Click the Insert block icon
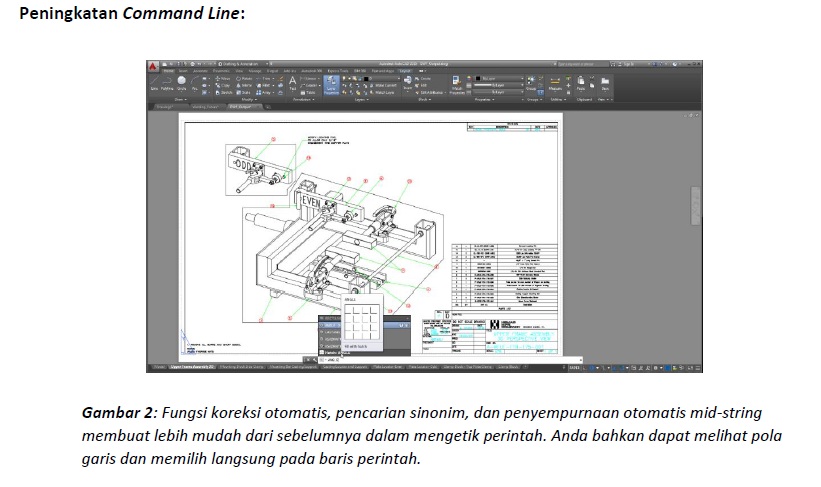Screen dimensions: 821x487 [x=408, y=84]
